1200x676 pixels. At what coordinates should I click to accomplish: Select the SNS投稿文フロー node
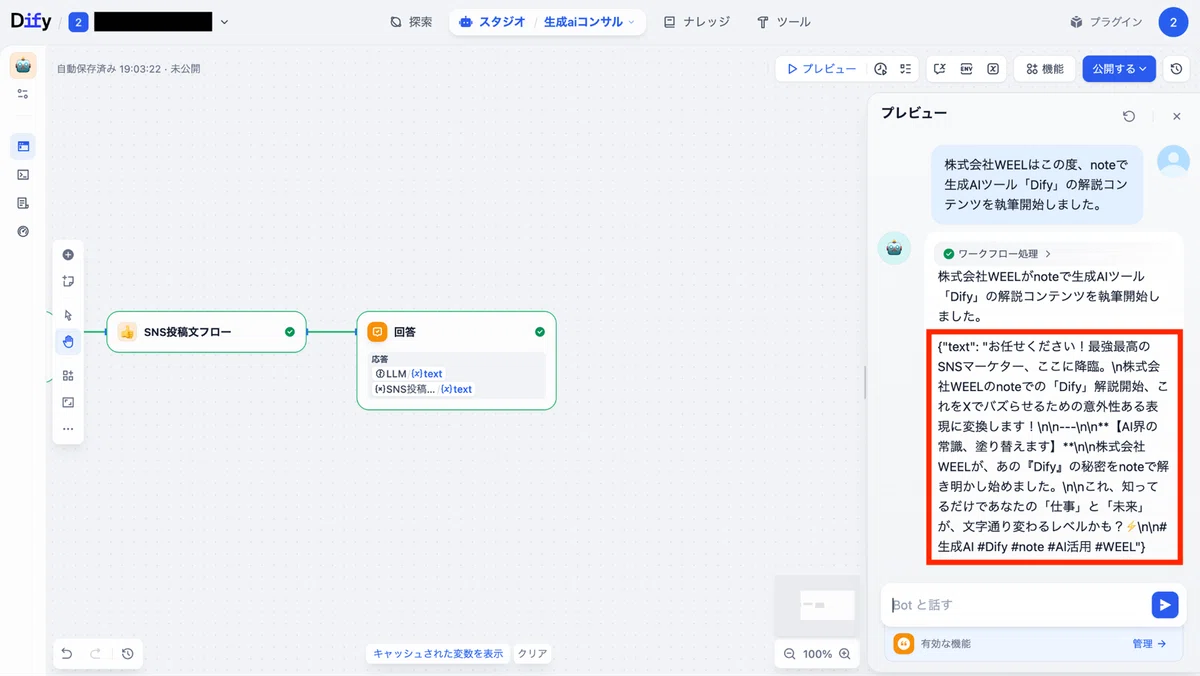pos(206,332)
